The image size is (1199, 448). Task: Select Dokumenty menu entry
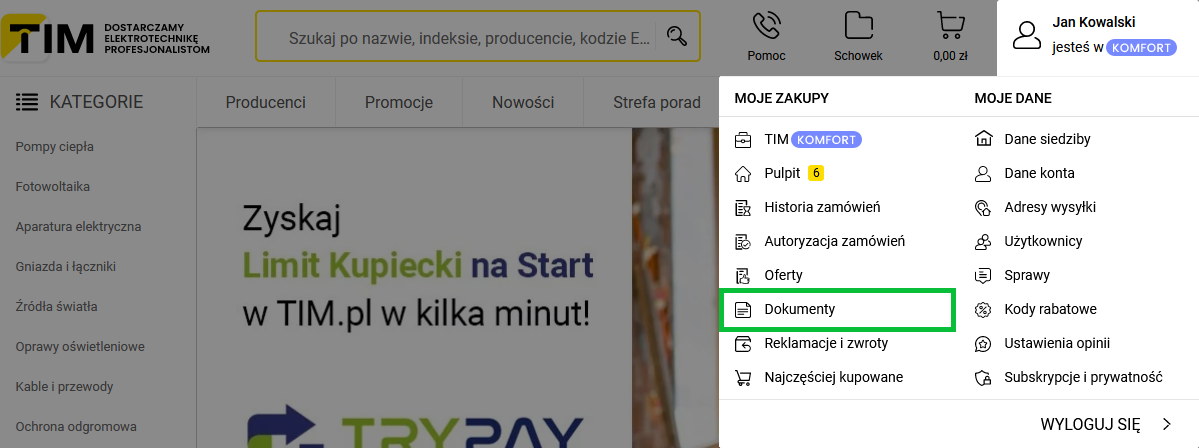click(x=838, y=310)
